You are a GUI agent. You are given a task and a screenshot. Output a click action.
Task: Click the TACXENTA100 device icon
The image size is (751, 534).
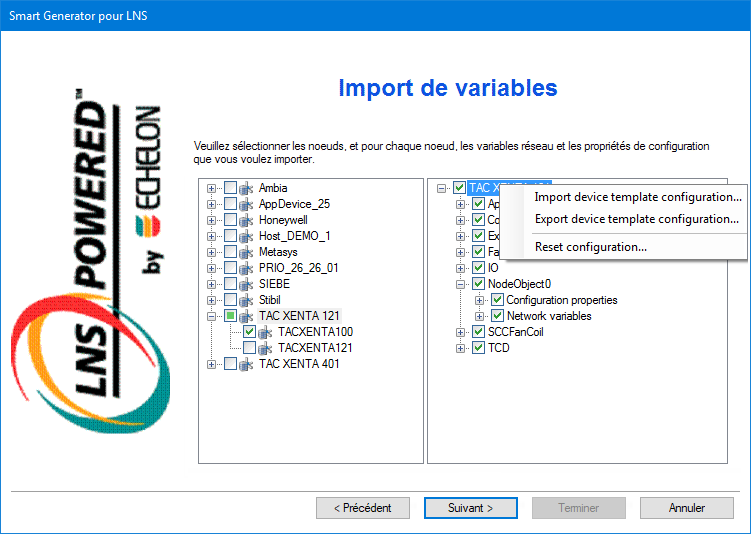[x=265, y=332]
